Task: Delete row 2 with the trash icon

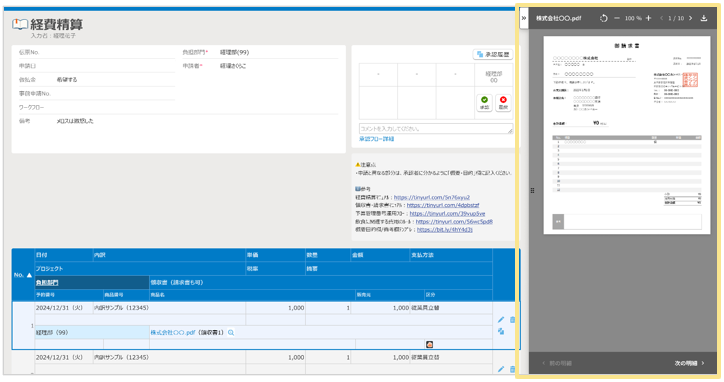Action: coord(512,369)
